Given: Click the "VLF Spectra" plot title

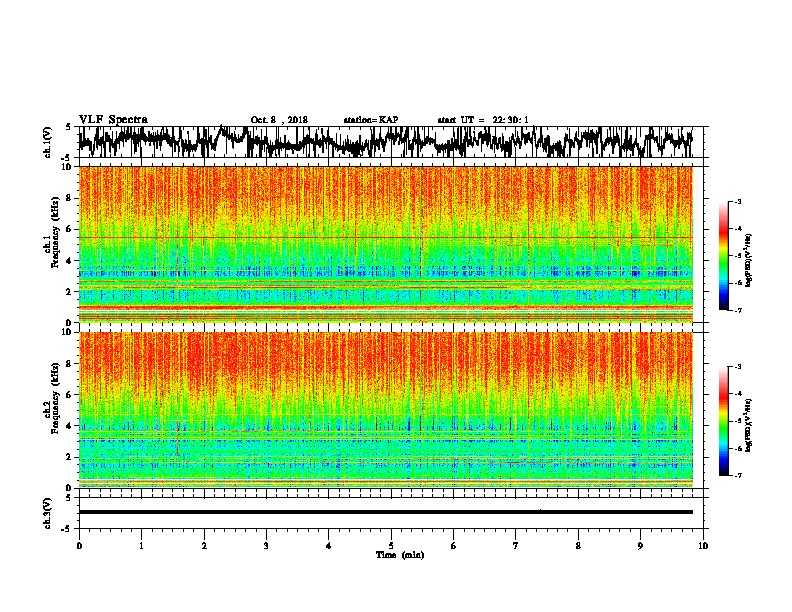Looking at the screenshot, I should point(113,120).
